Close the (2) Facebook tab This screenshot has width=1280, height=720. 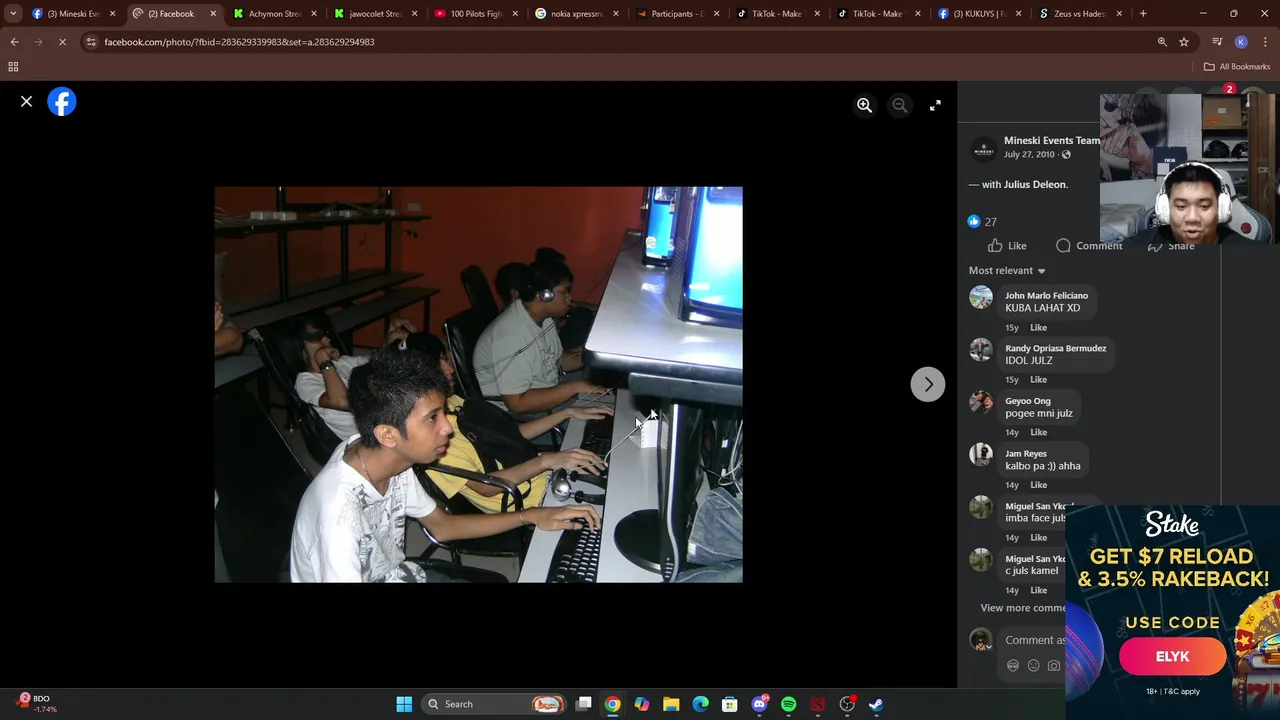point(213,14)
